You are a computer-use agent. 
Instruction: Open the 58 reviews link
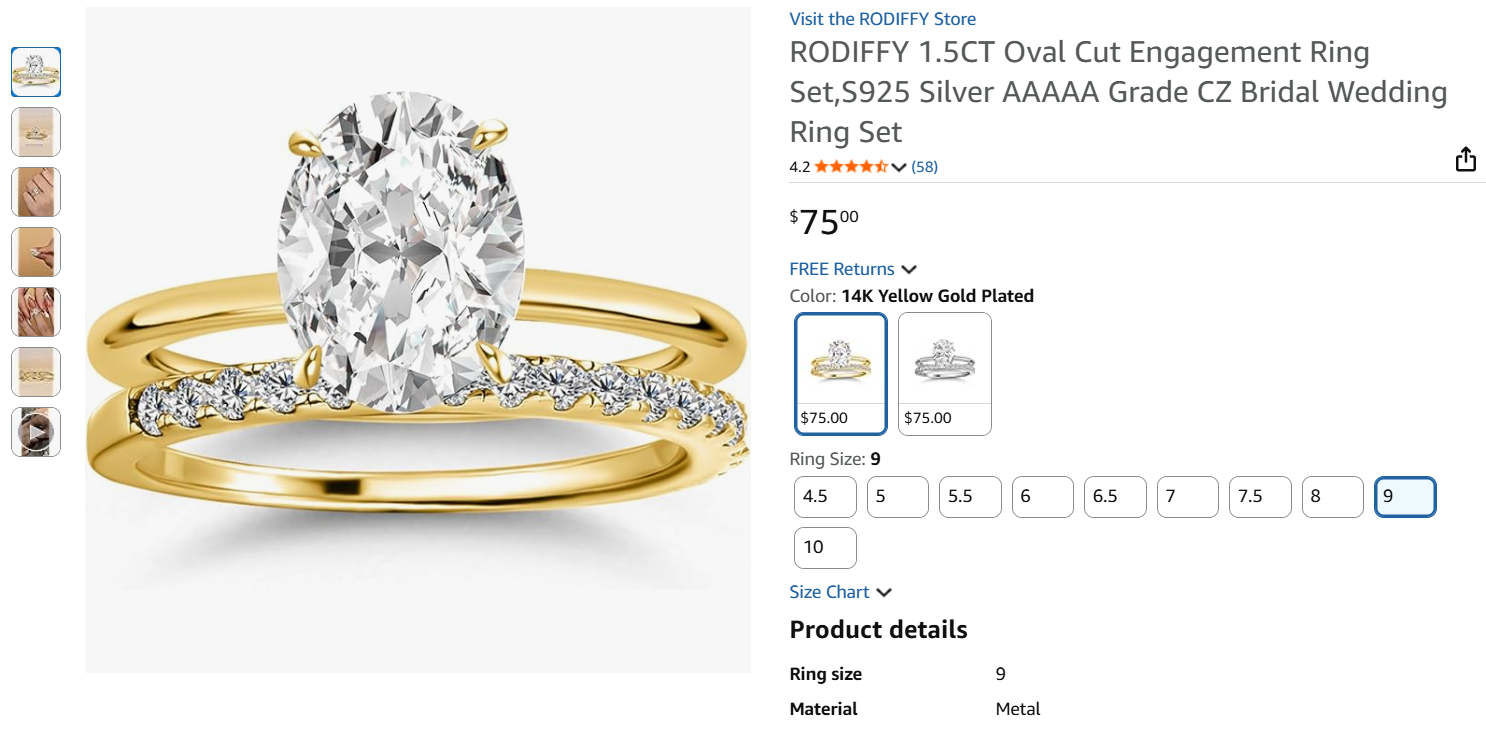924,167
